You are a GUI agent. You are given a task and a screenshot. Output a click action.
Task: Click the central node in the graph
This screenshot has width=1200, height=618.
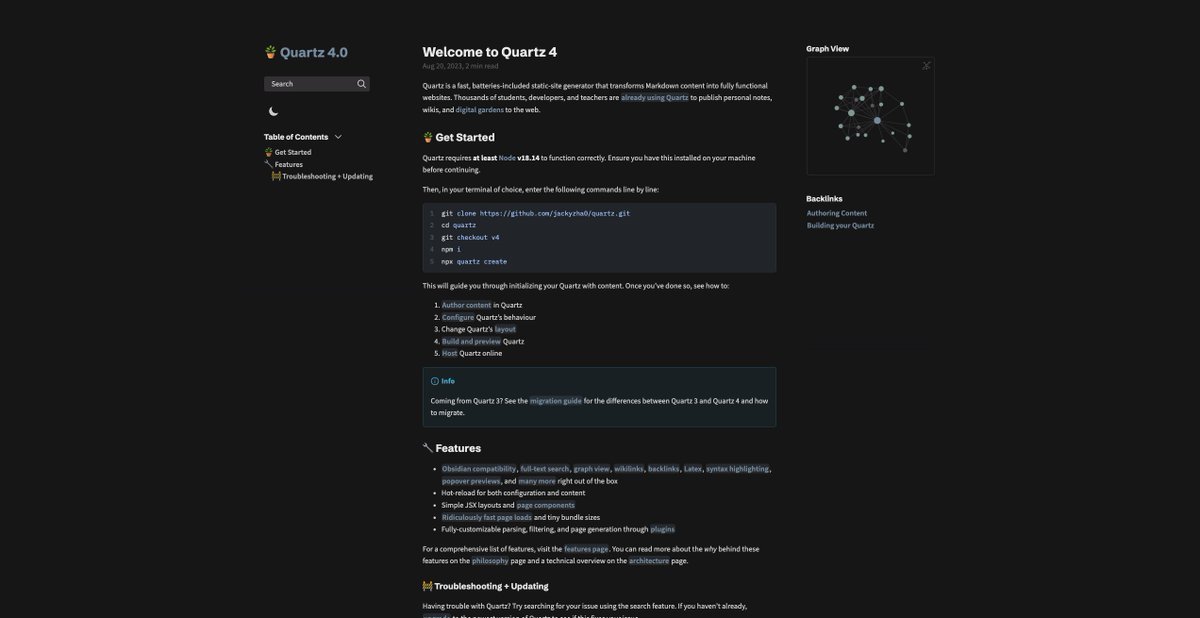[877, 120]
